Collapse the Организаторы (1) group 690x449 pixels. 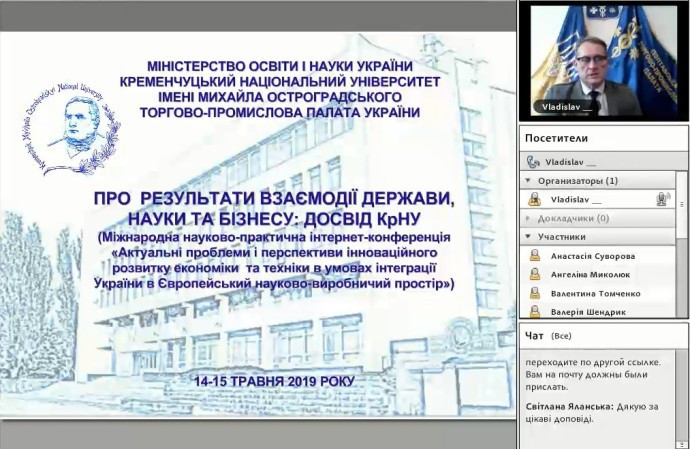528,181
